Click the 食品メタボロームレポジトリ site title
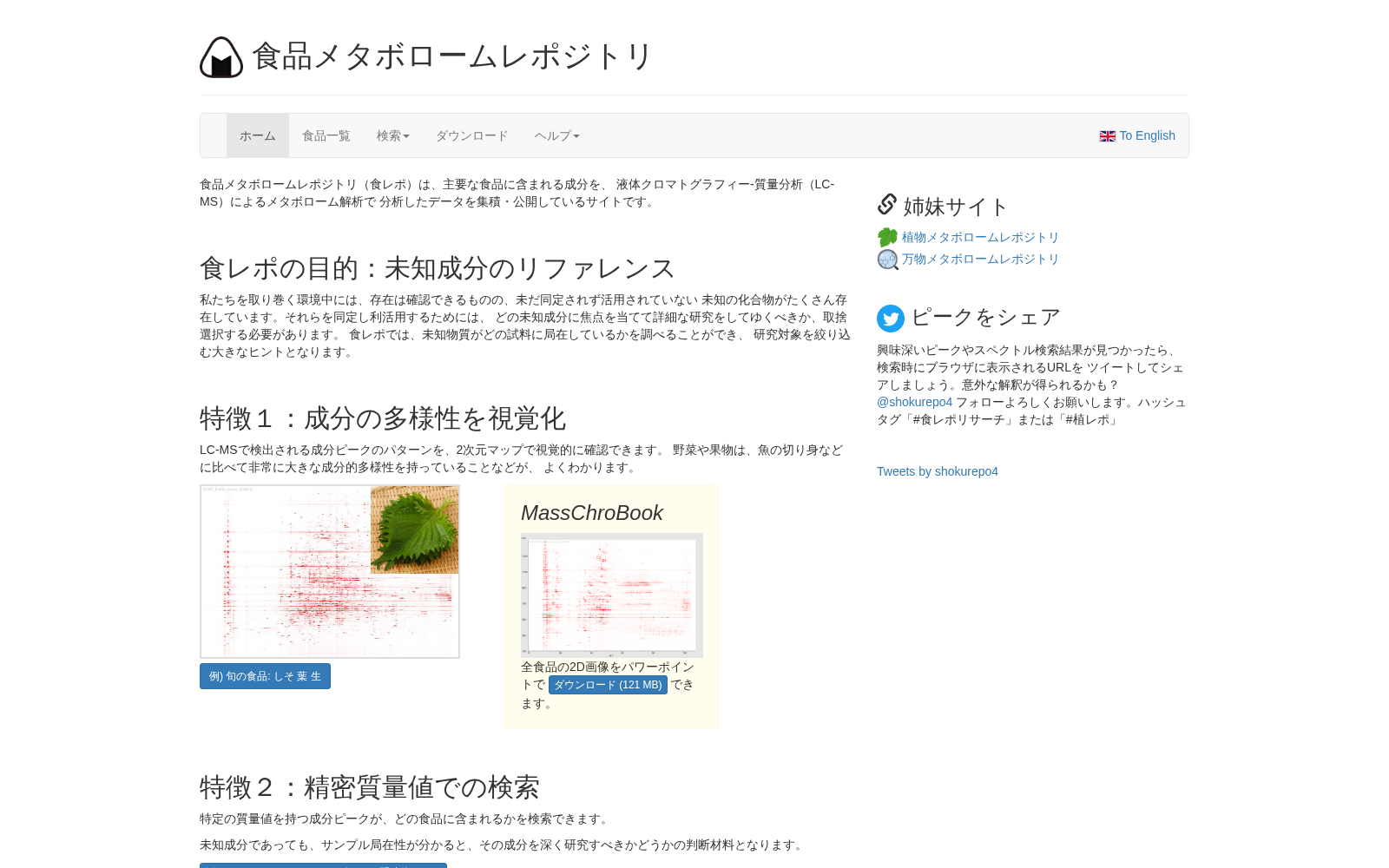 point(451,56)
